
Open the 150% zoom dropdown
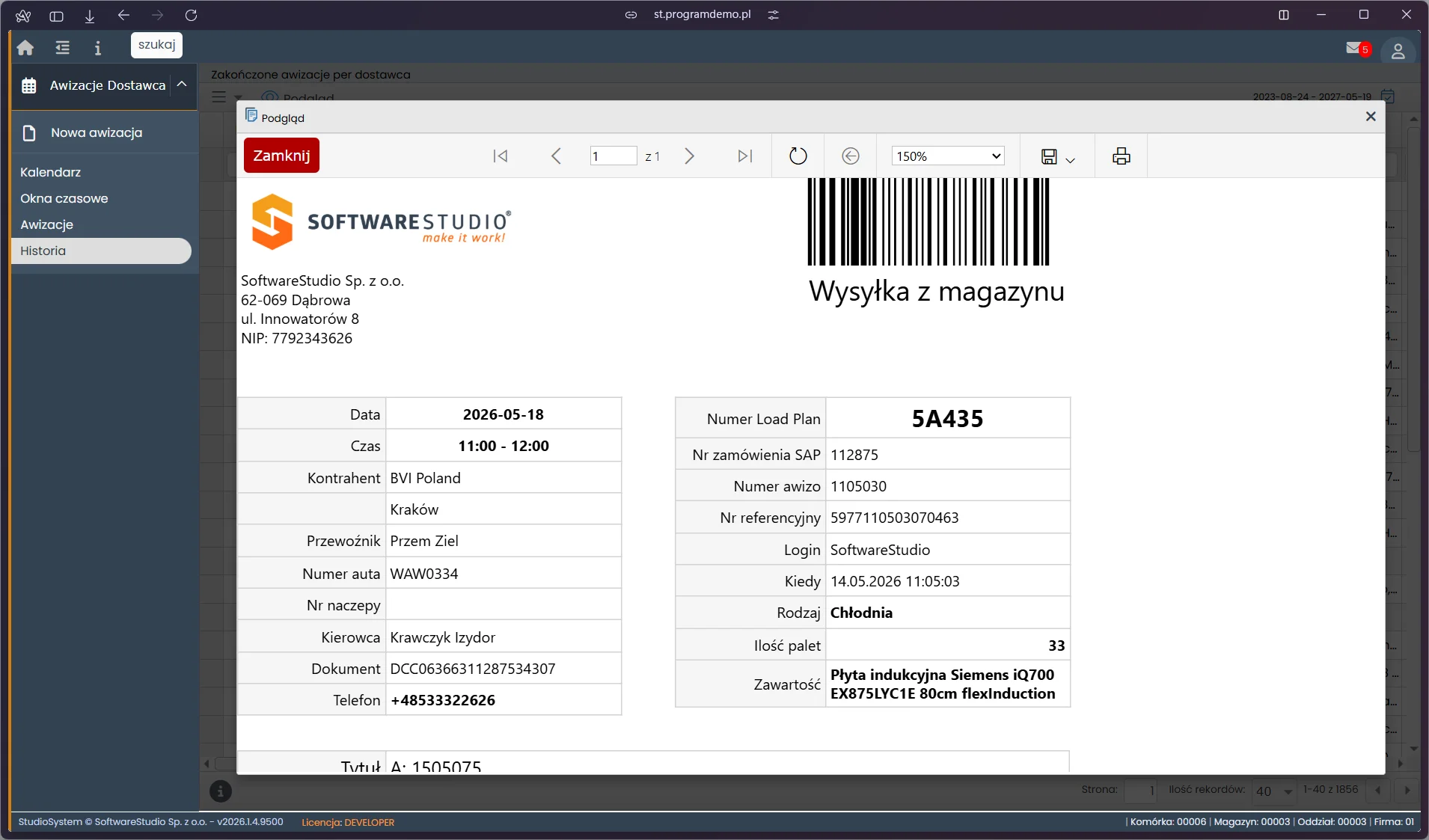pos(947,156)
